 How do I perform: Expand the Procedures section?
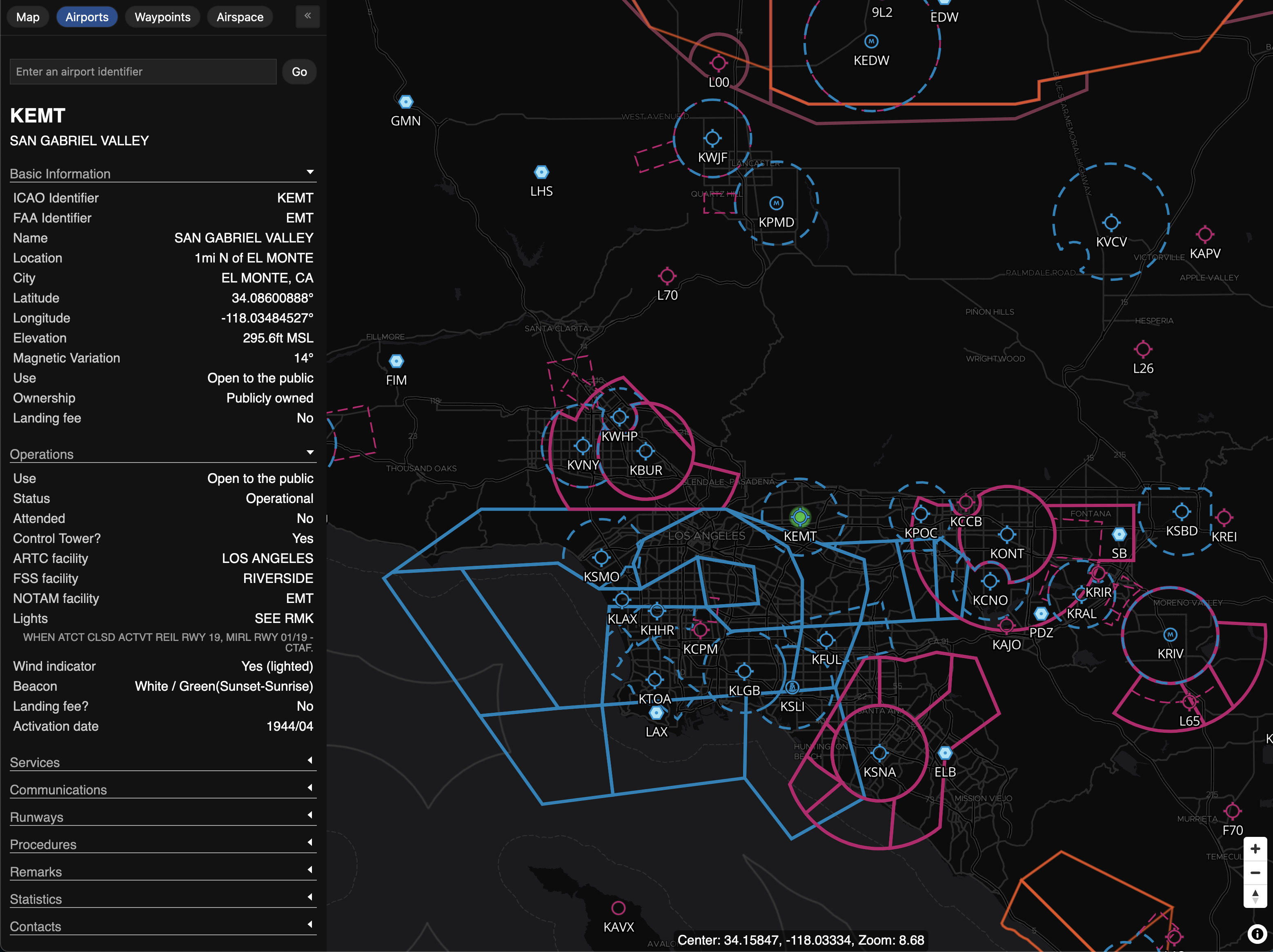(163, 844)
